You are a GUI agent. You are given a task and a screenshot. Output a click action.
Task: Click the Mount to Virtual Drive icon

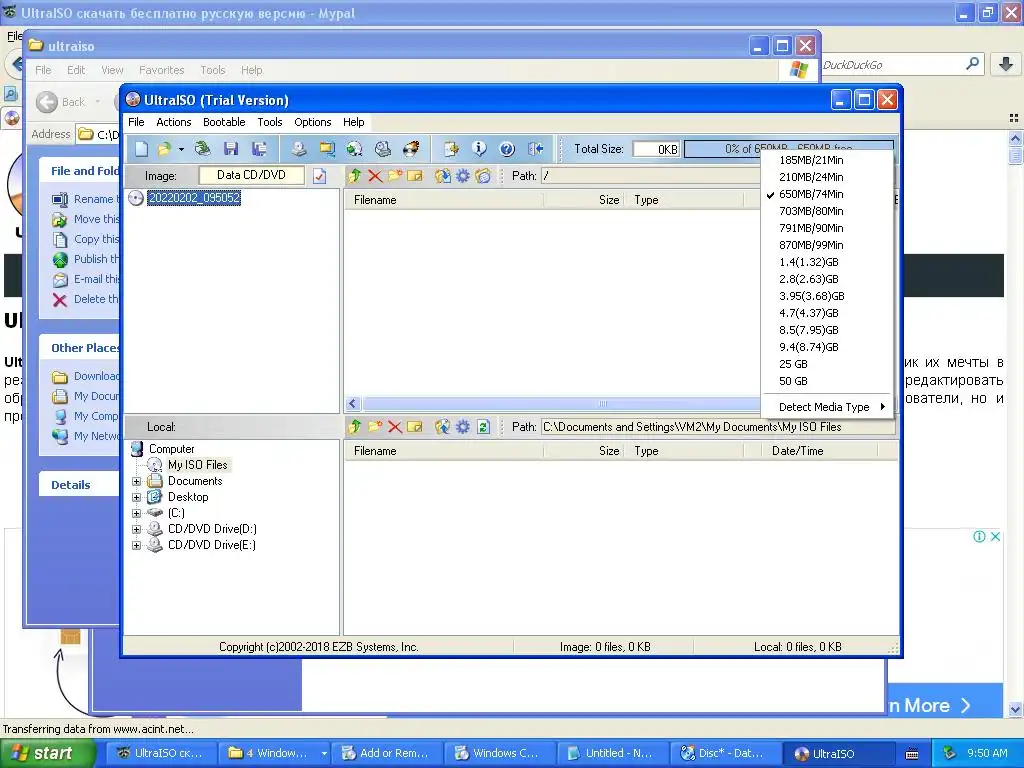pyautogui.click(x=383, y=149)
